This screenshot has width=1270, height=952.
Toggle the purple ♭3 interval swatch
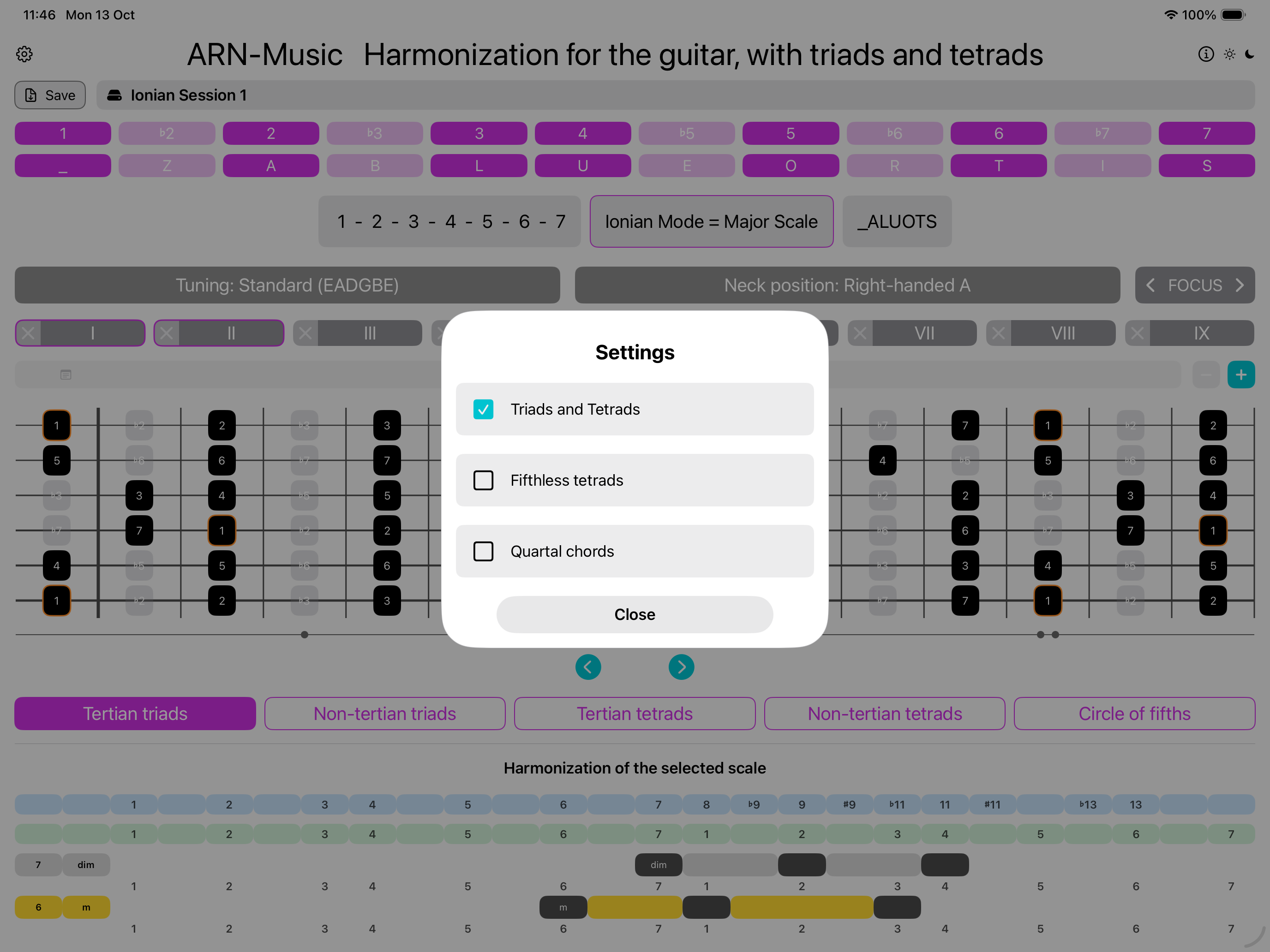(x=374, y=133)
